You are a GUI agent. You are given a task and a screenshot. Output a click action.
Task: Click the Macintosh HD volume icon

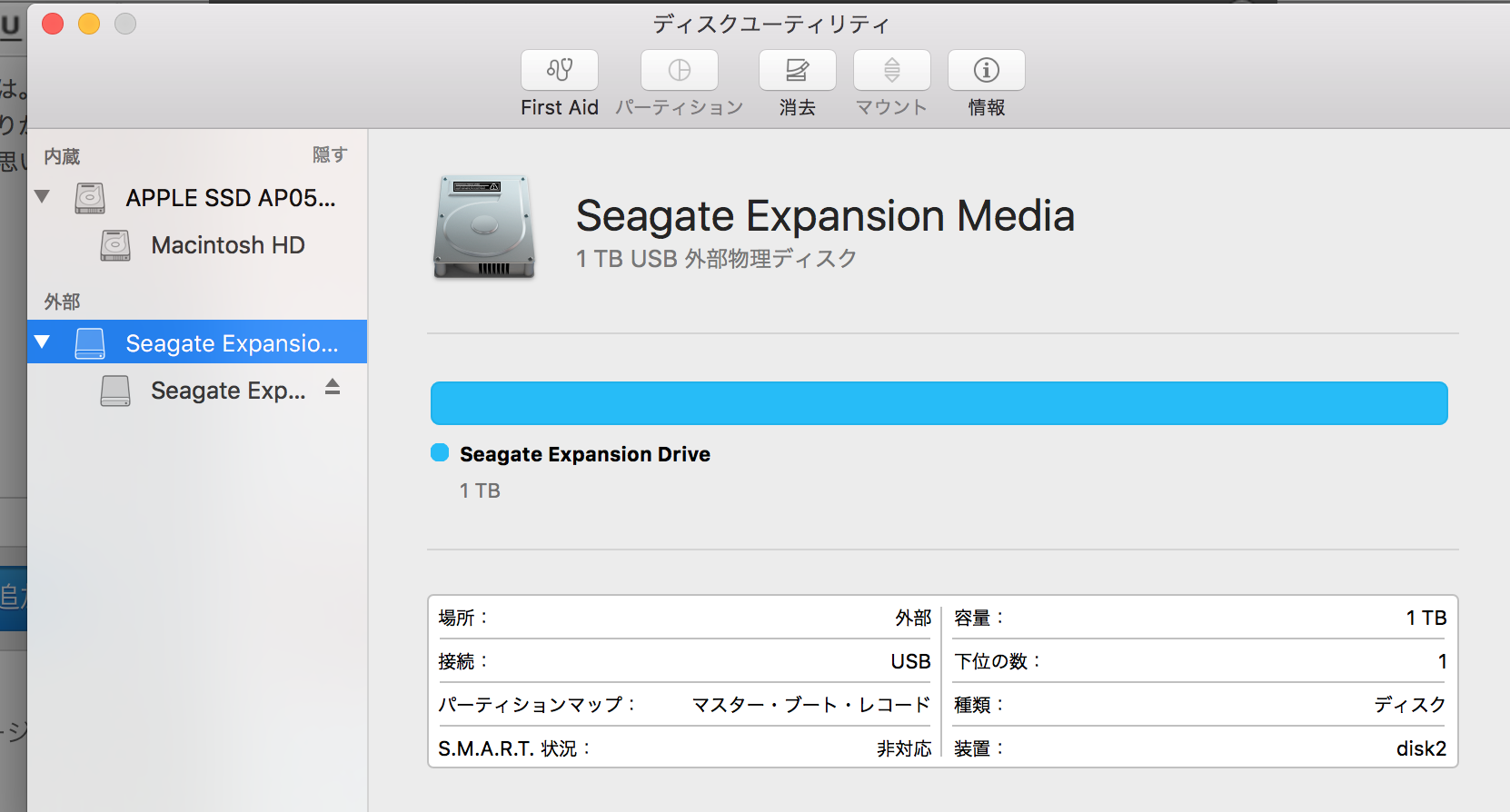tap(115, 245)
